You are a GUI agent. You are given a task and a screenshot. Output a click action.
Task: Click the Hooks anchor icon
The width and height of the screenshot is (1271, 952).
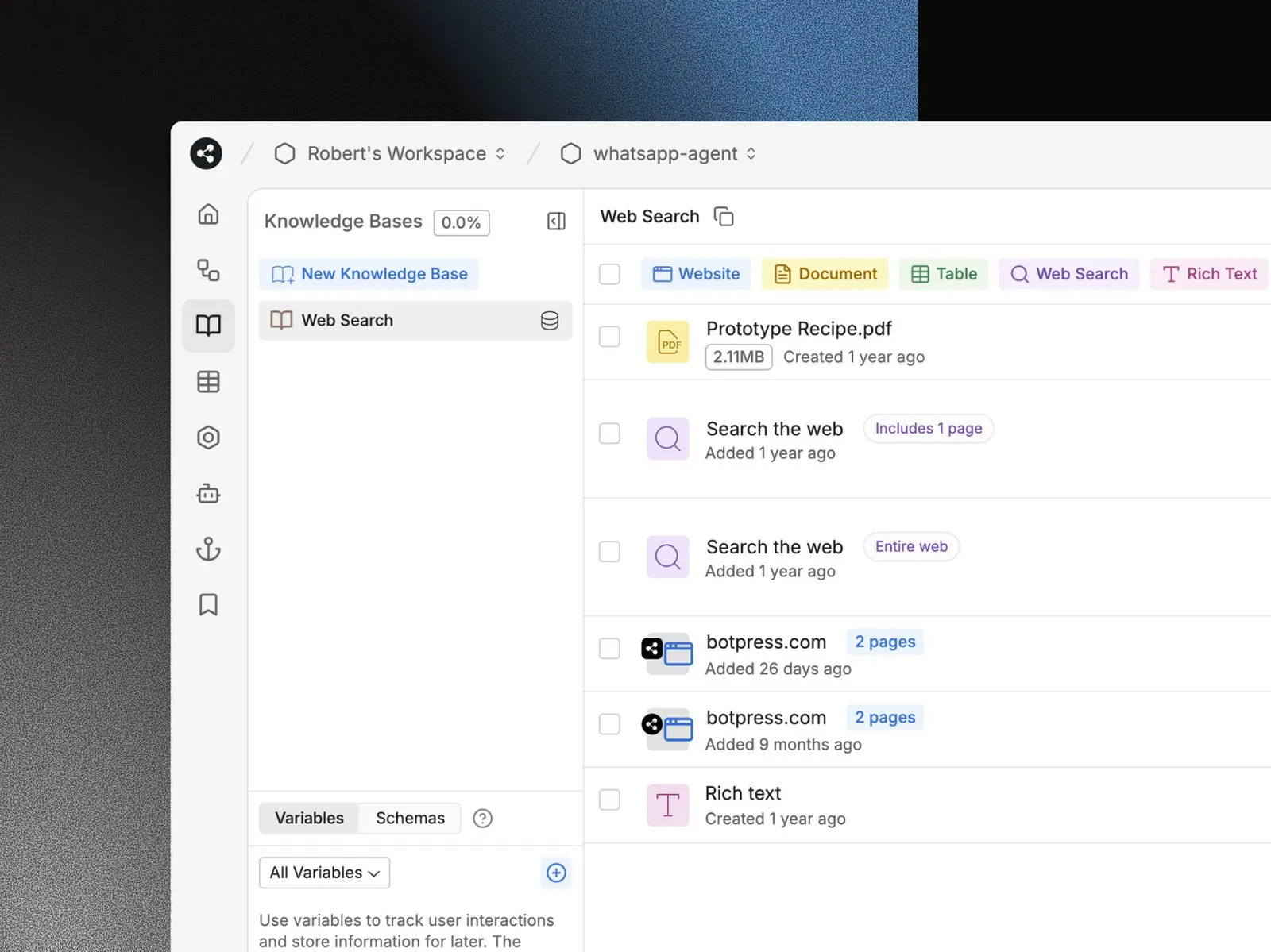point(208,549)
